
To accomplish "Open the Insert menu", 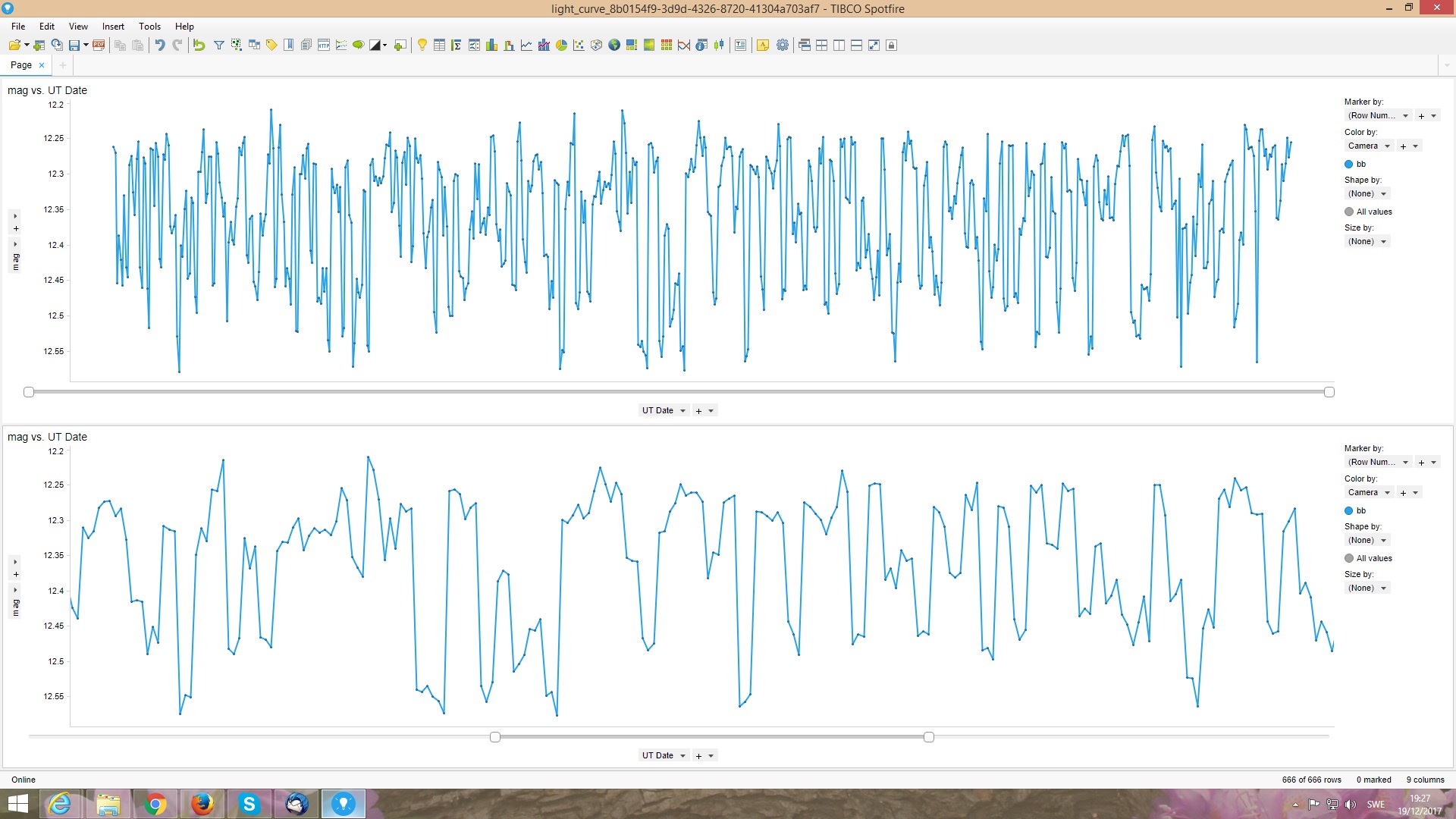I will pyautogui.click(x=113, y=27).
